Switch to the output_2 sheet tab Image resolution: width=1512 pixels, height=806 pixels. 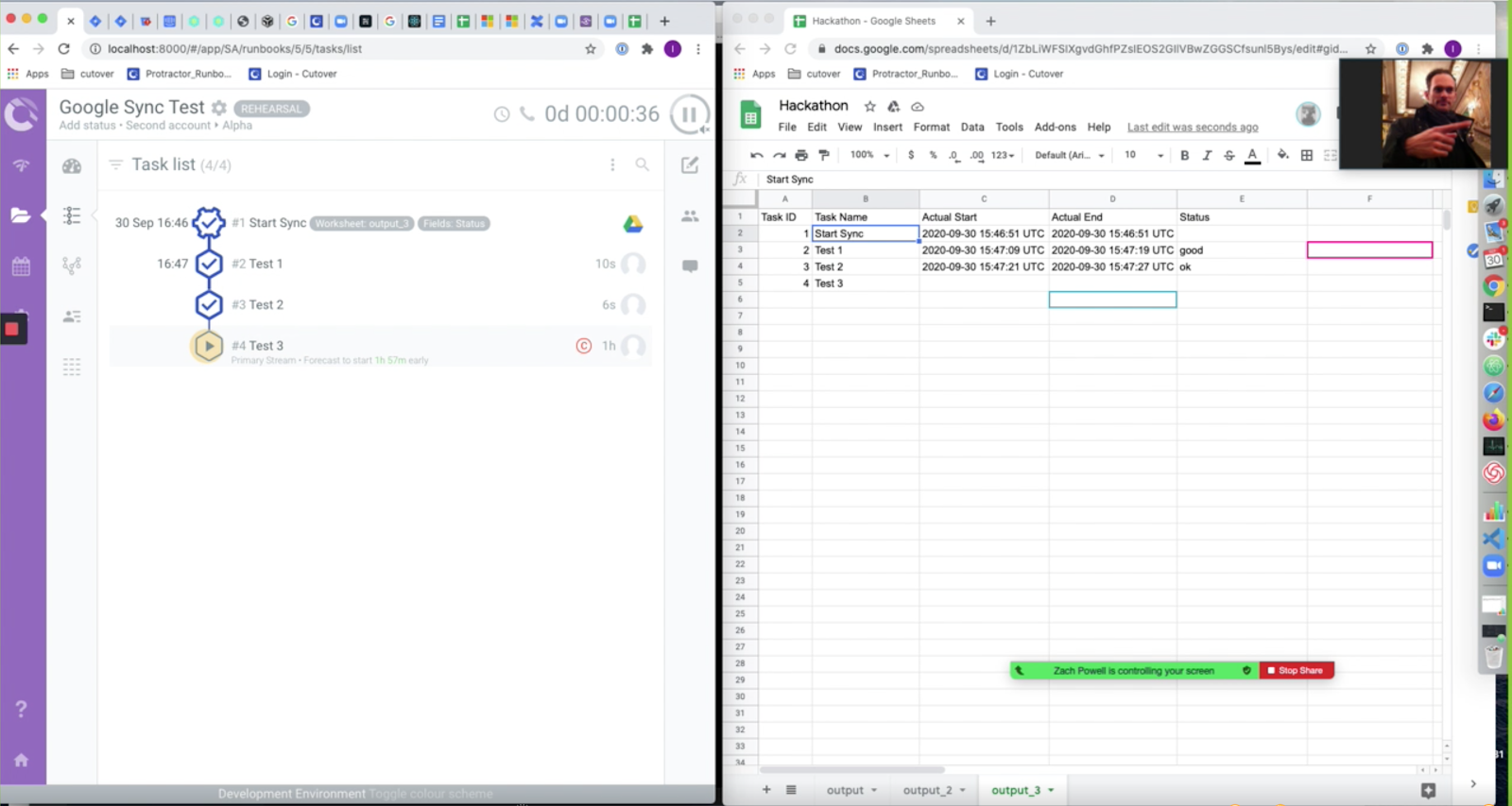[927, 790]
